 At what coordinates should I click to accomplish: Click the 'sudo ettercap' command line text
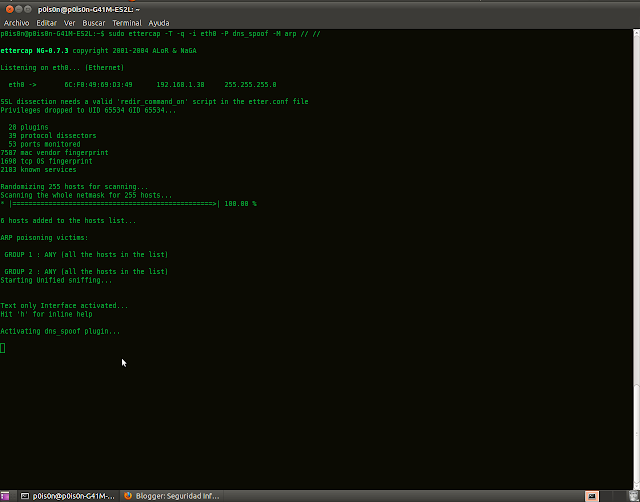coord(214,33)
